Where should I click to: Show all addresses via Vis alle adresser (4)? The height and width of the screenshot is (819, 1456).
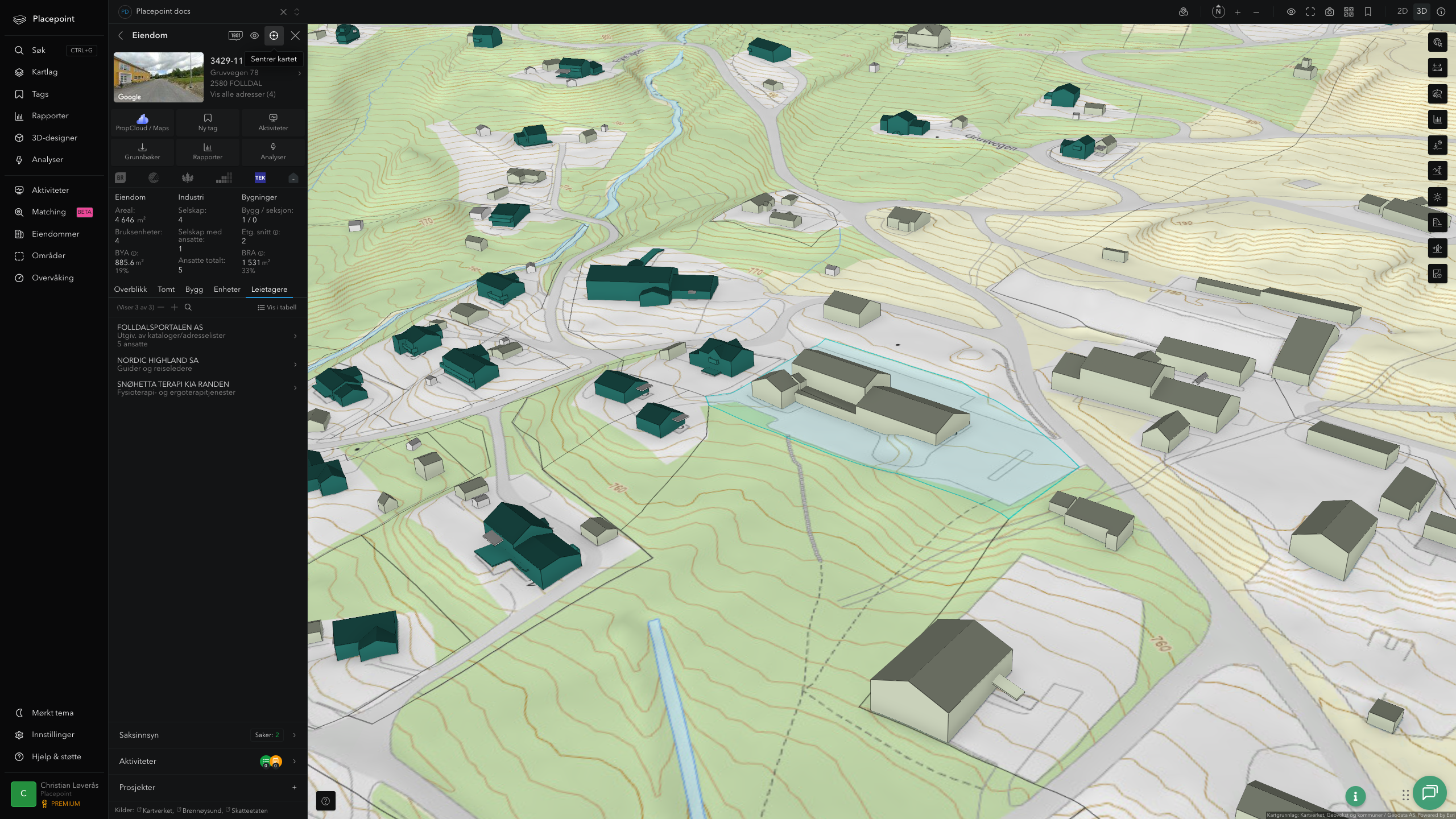point(243,94)
